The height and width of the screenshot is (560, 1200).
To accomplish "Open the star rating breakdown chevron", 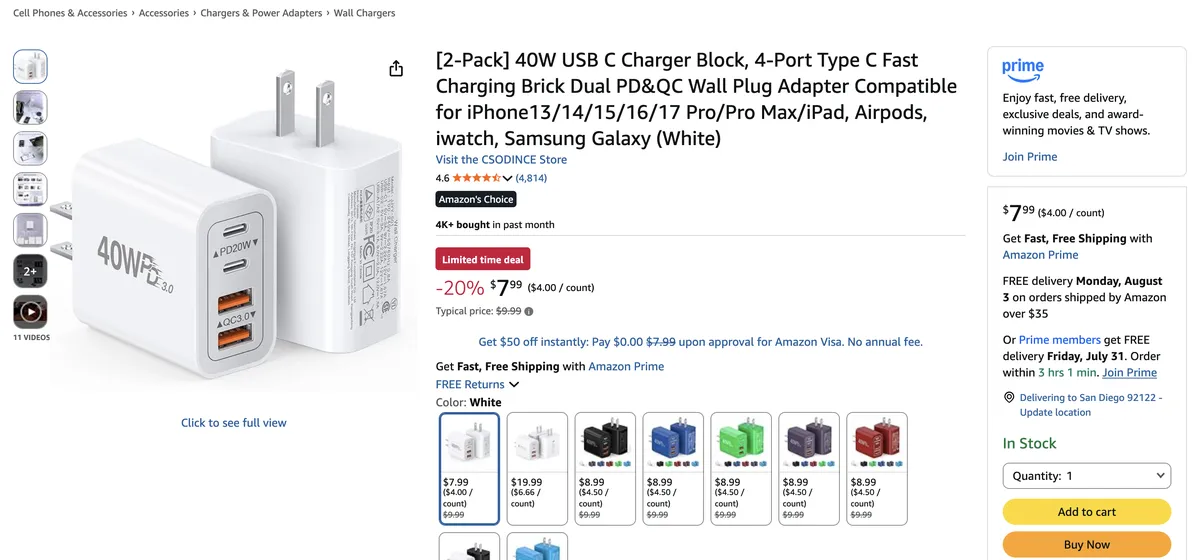I will 507,178.
